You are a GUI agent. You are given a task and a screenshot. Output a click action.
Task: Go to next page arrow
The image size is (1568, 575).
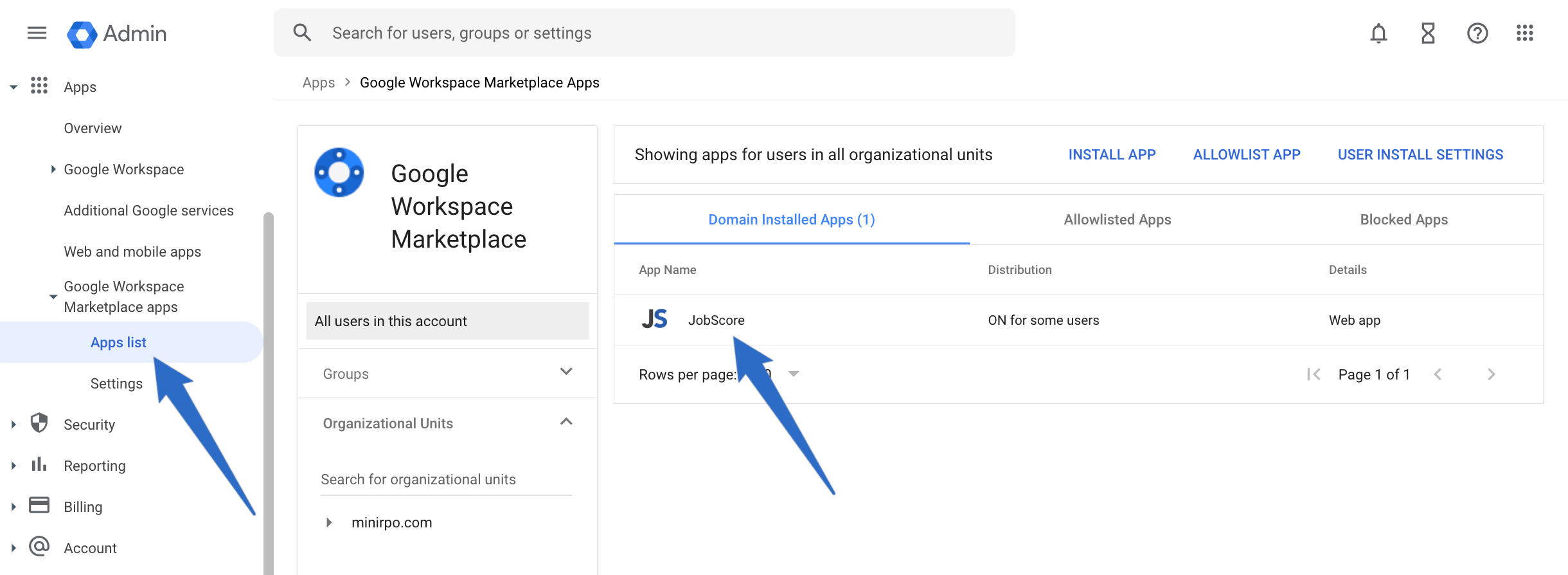click(x=1492, y=374)
